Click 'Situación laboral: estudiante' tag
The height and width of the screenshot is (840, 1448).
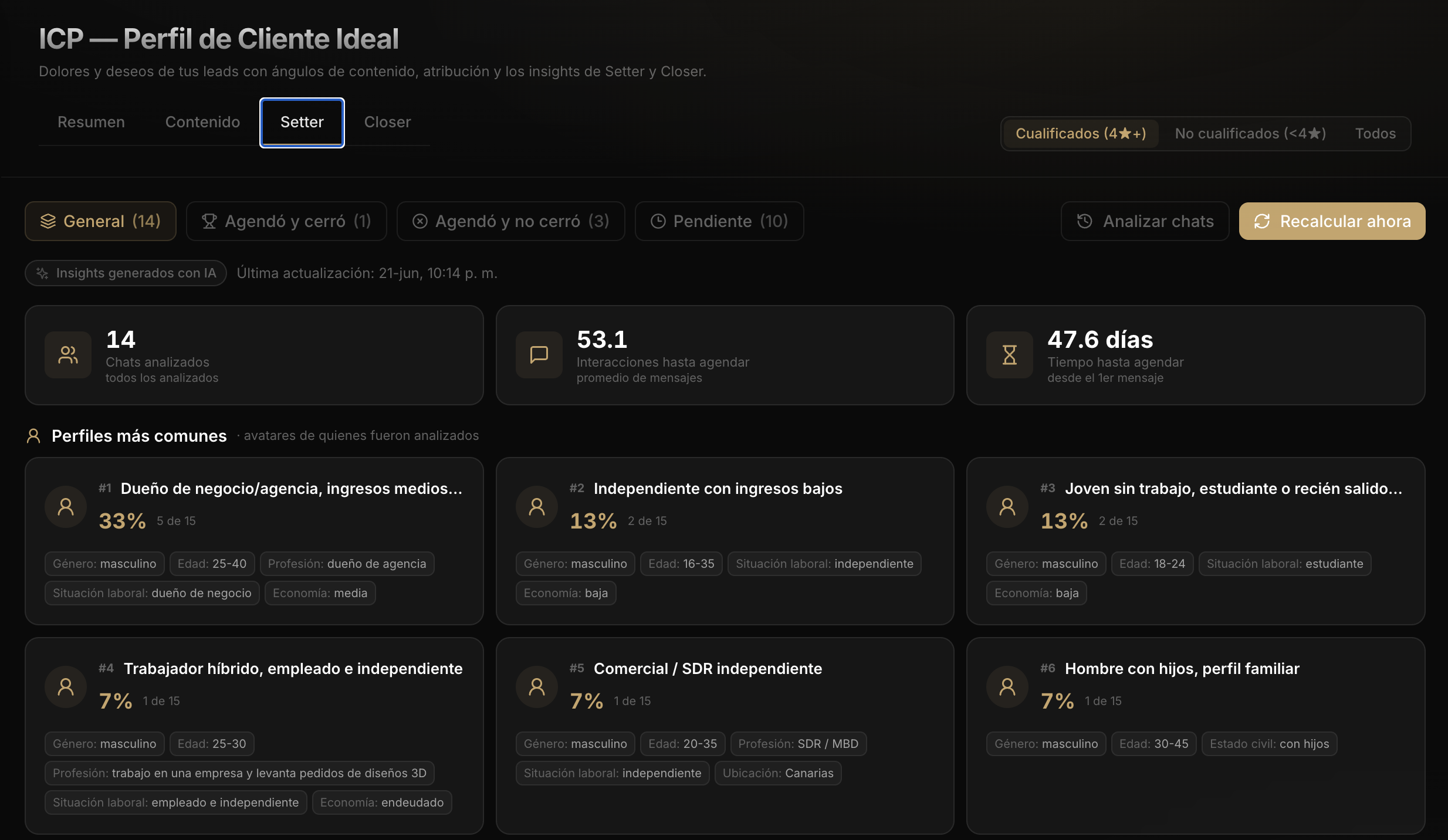point(1285,564)
